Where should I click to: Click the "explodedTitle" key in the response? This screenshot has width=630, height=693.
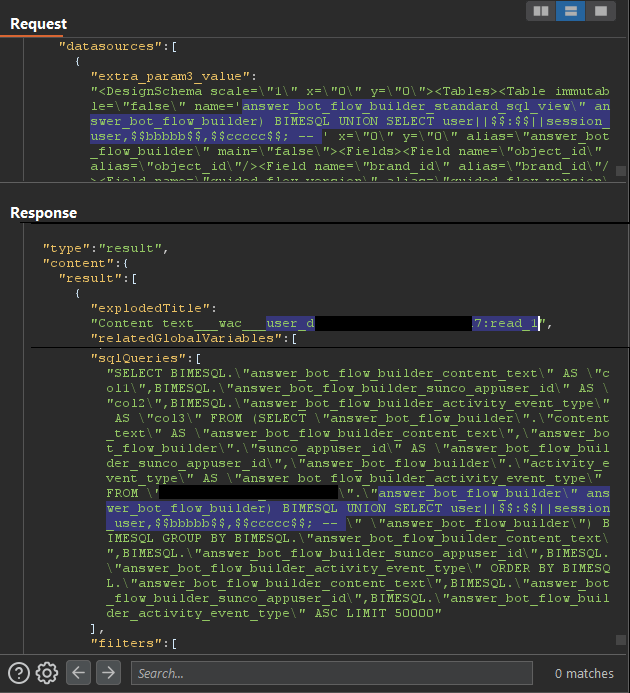[148, 308]
